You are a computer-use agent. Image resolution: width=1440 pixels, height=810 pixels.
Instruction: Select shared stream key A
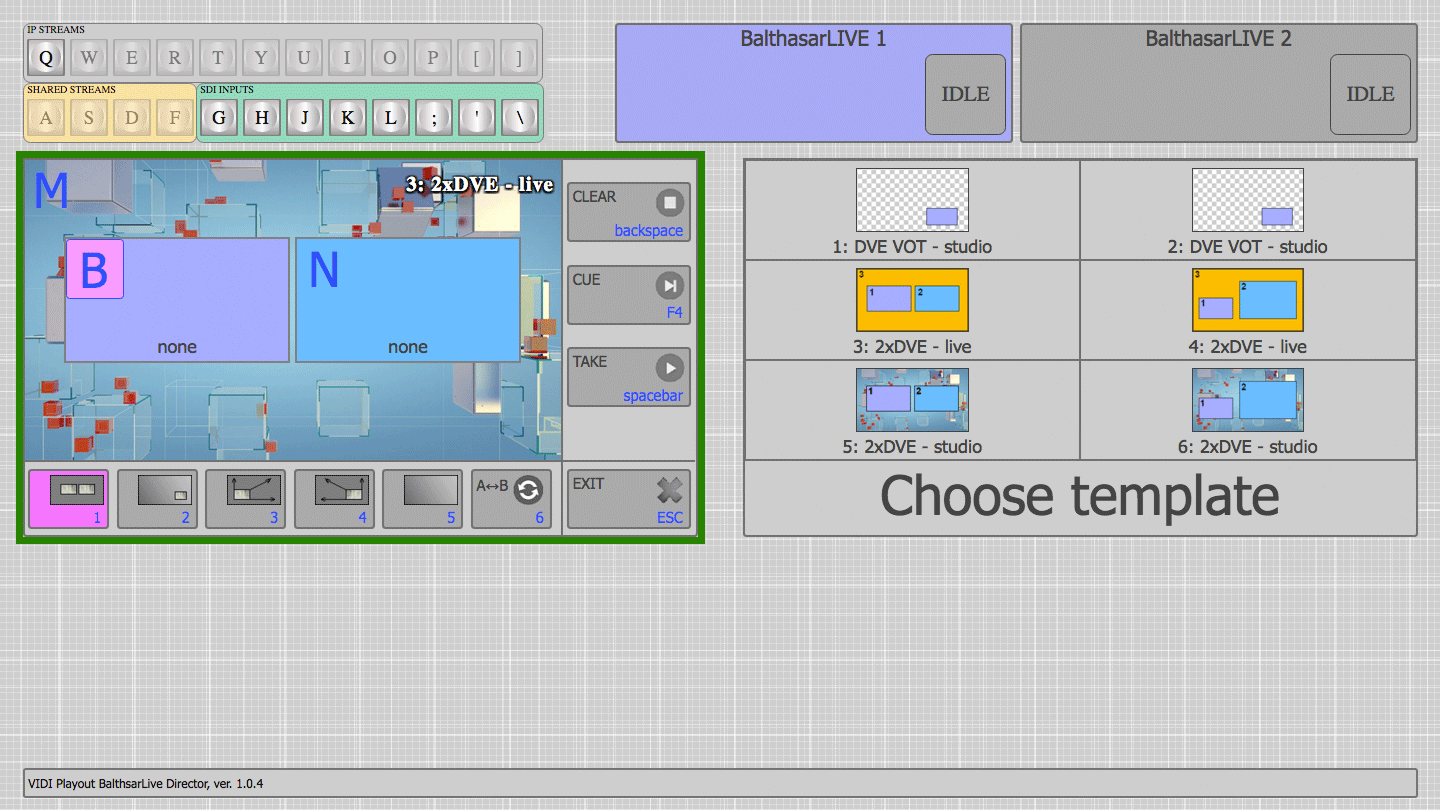(46, 118)
